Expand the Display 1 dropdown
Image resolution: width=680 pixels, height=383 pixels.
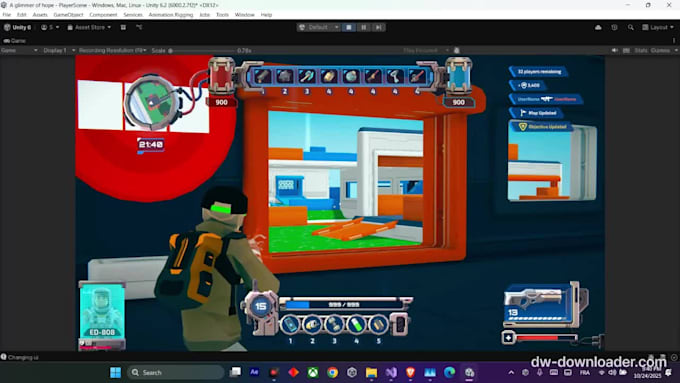[59, 50]
